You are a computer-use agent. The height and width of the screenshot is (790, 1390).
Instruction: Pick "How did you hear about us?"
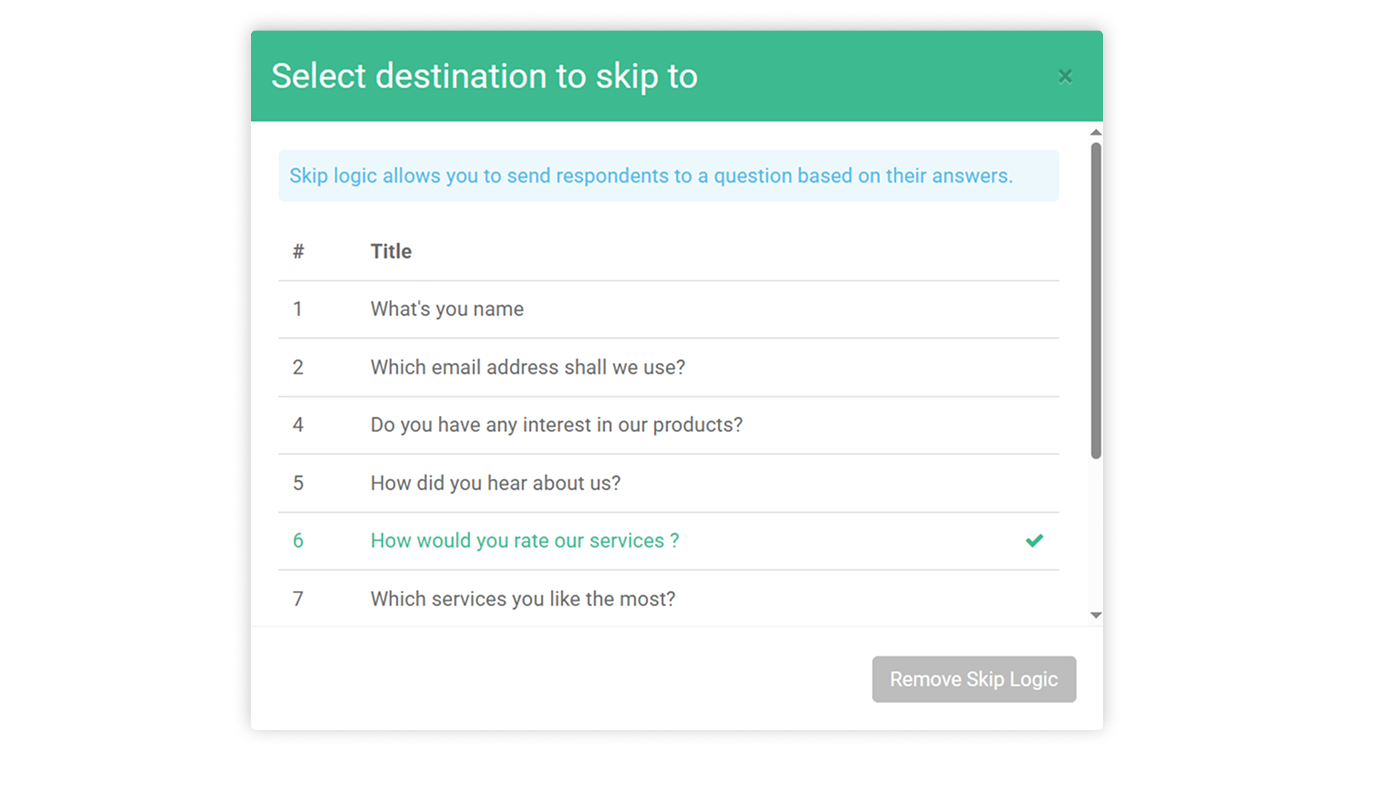tap(495, 483)
